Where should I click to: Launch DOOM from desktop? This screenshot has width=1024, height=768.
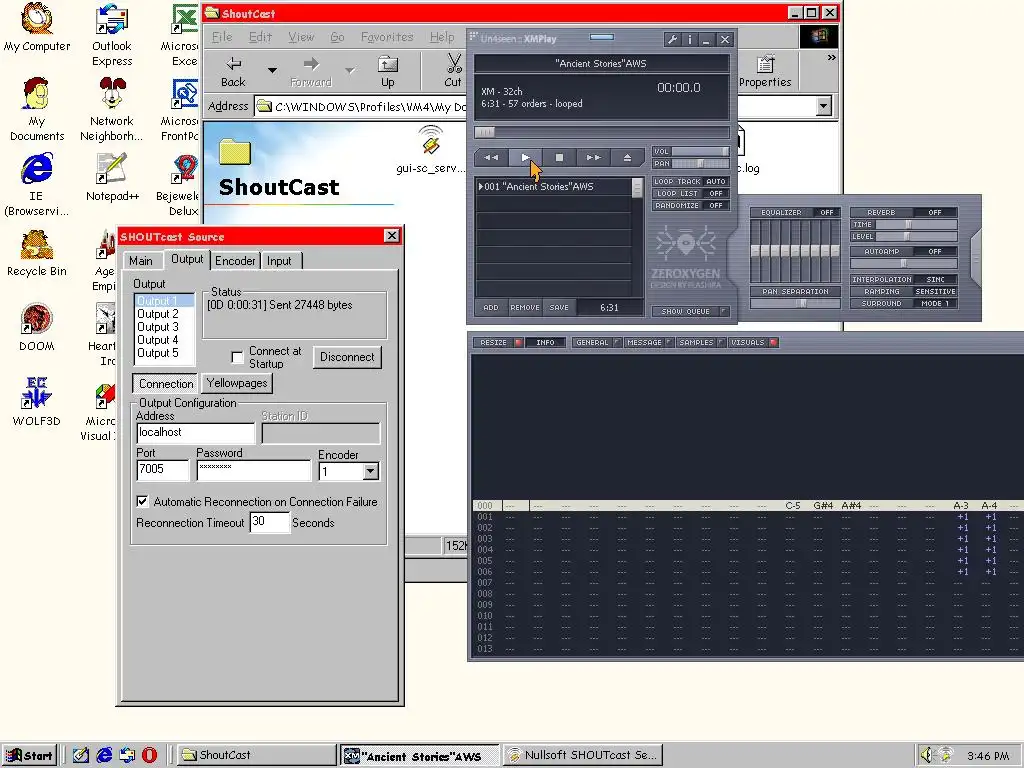coord(37,328)
